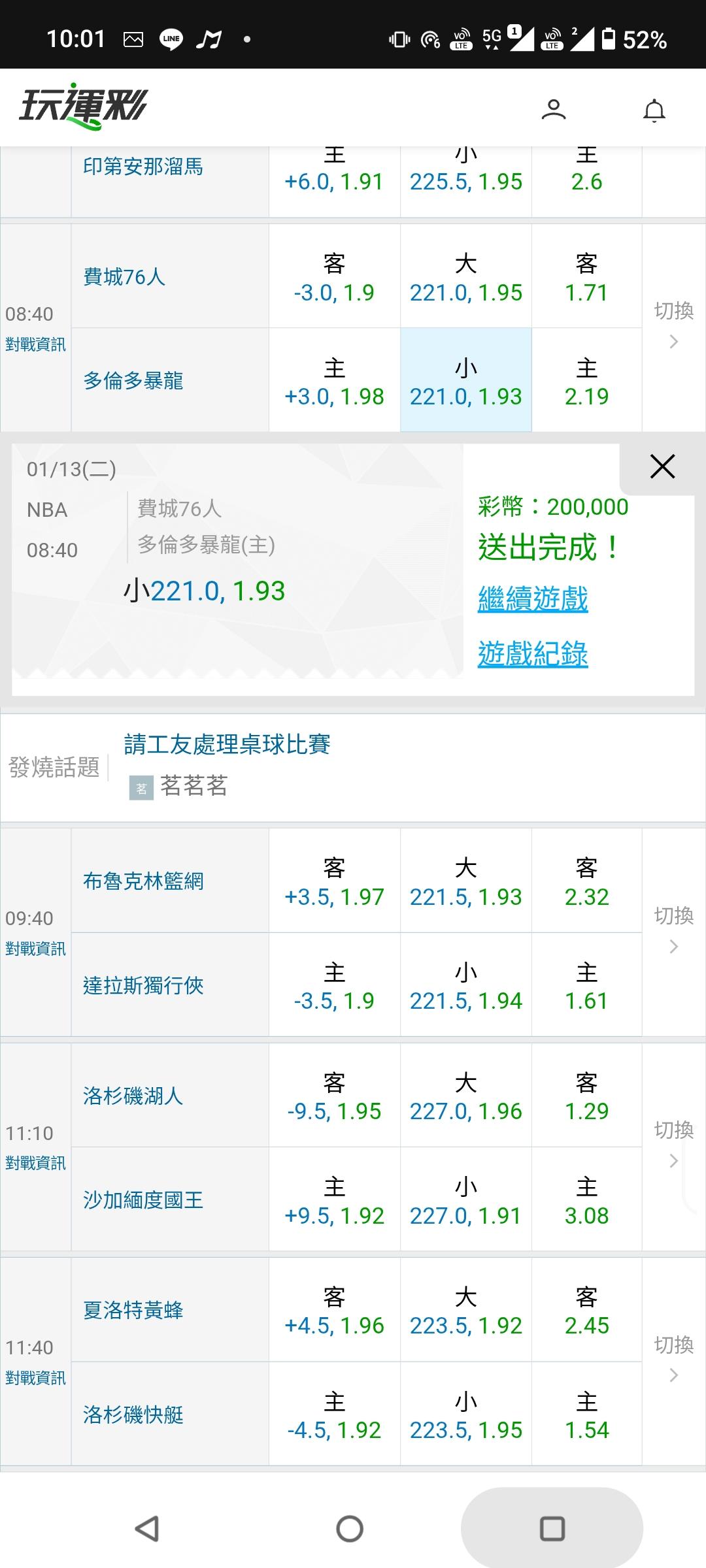Close the bet confirmation slip
The image size is (706, 1568).
click(x=662, y=466)
